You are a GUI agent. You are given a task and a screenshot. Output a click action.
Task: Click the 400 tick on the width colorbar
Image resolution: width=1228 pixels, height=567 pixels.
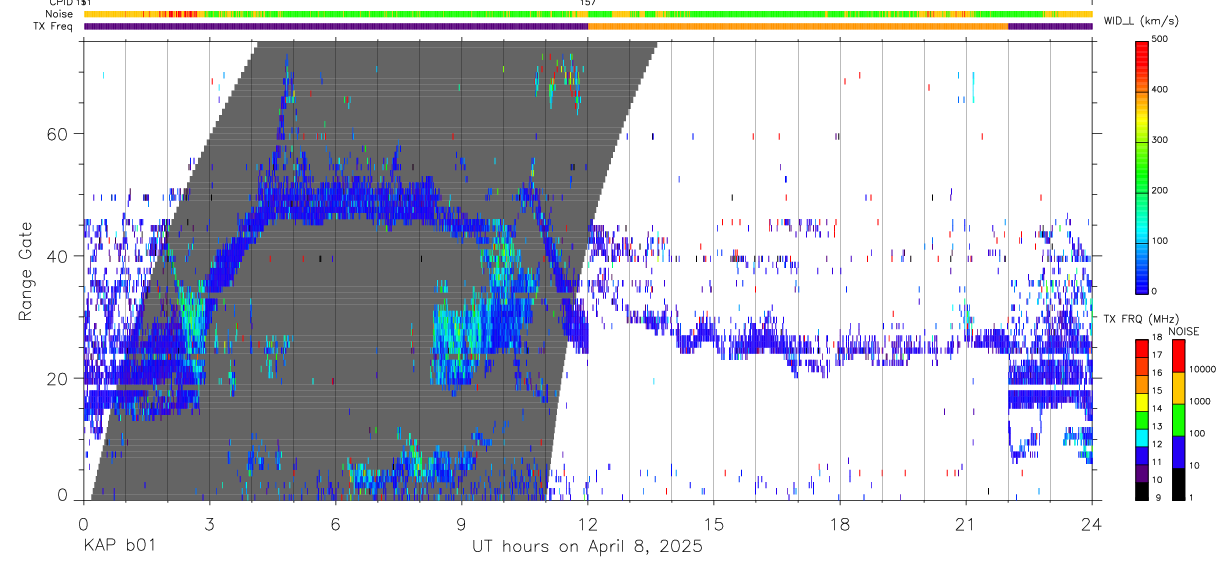[x=1160, y=89]
